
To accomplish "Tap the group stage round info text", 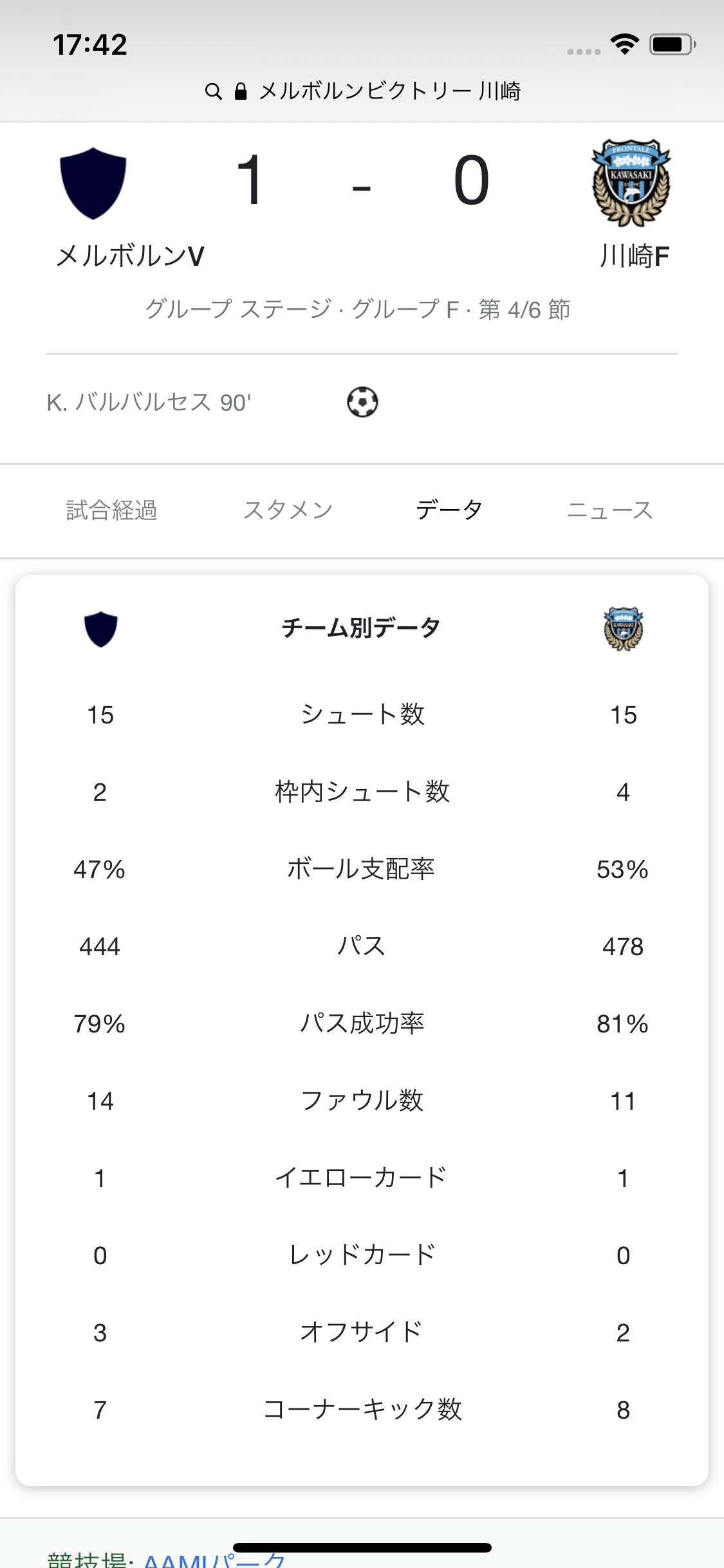I will coord(358,310).
